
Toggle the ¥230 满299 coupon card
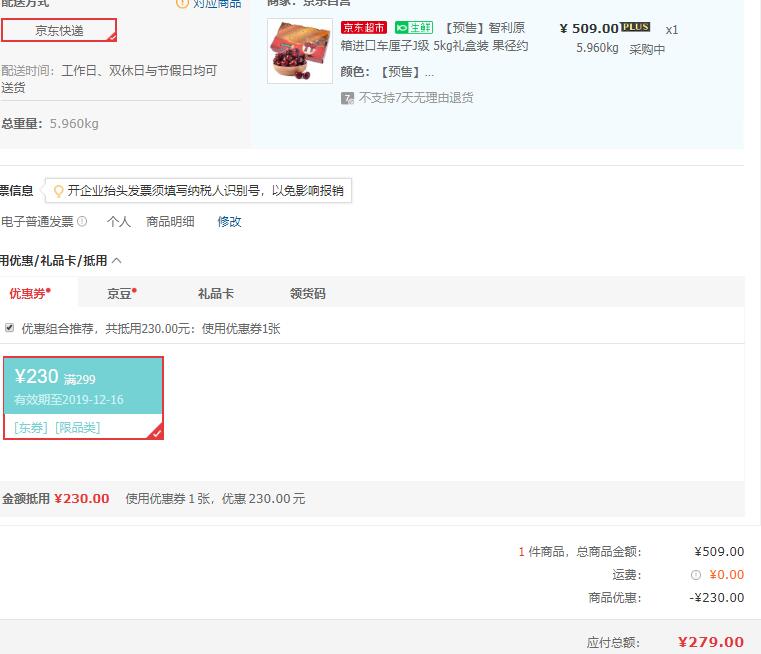tap(83, 398)
